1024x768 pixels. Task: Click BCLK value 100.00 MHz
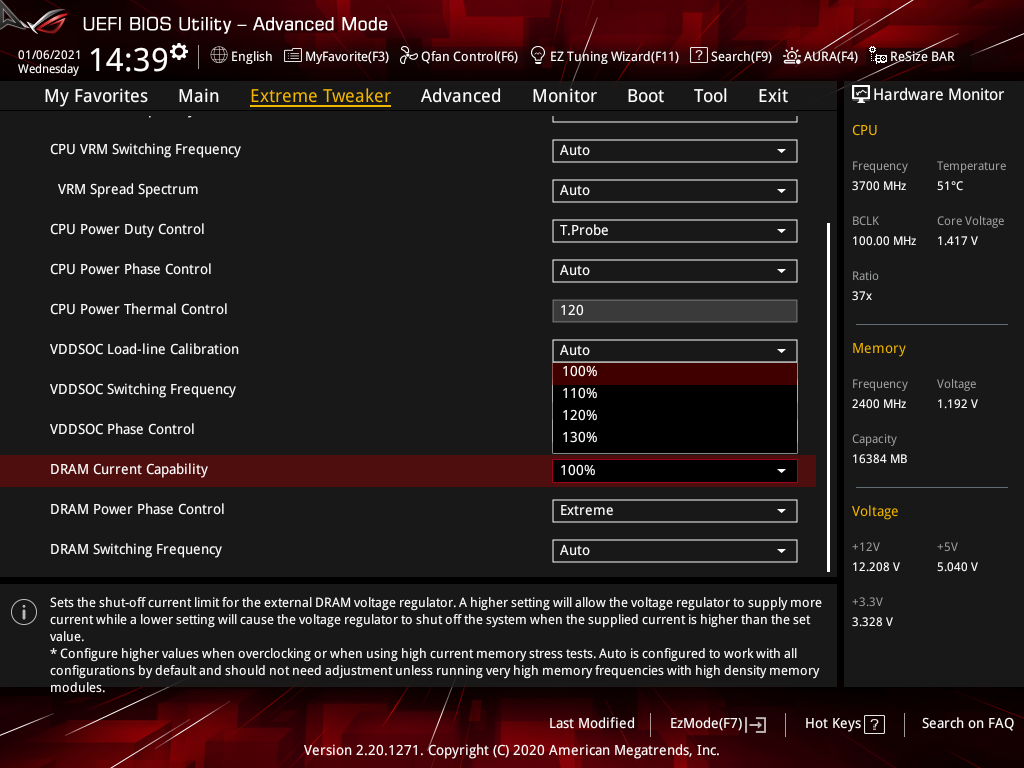(x=884, y=241)
